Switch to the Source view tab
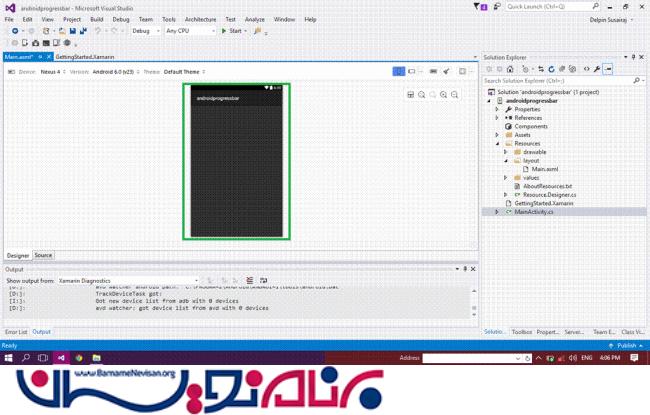650x415 pixels. pos(43,255)
